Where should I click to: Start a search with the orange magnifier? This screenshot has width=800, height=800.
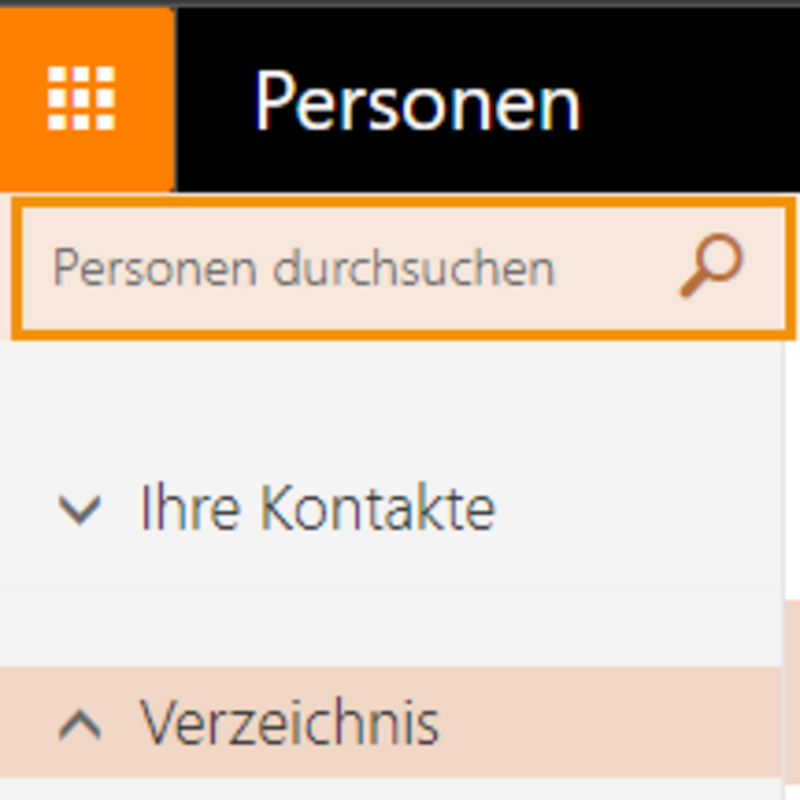(x=712, y=265)
